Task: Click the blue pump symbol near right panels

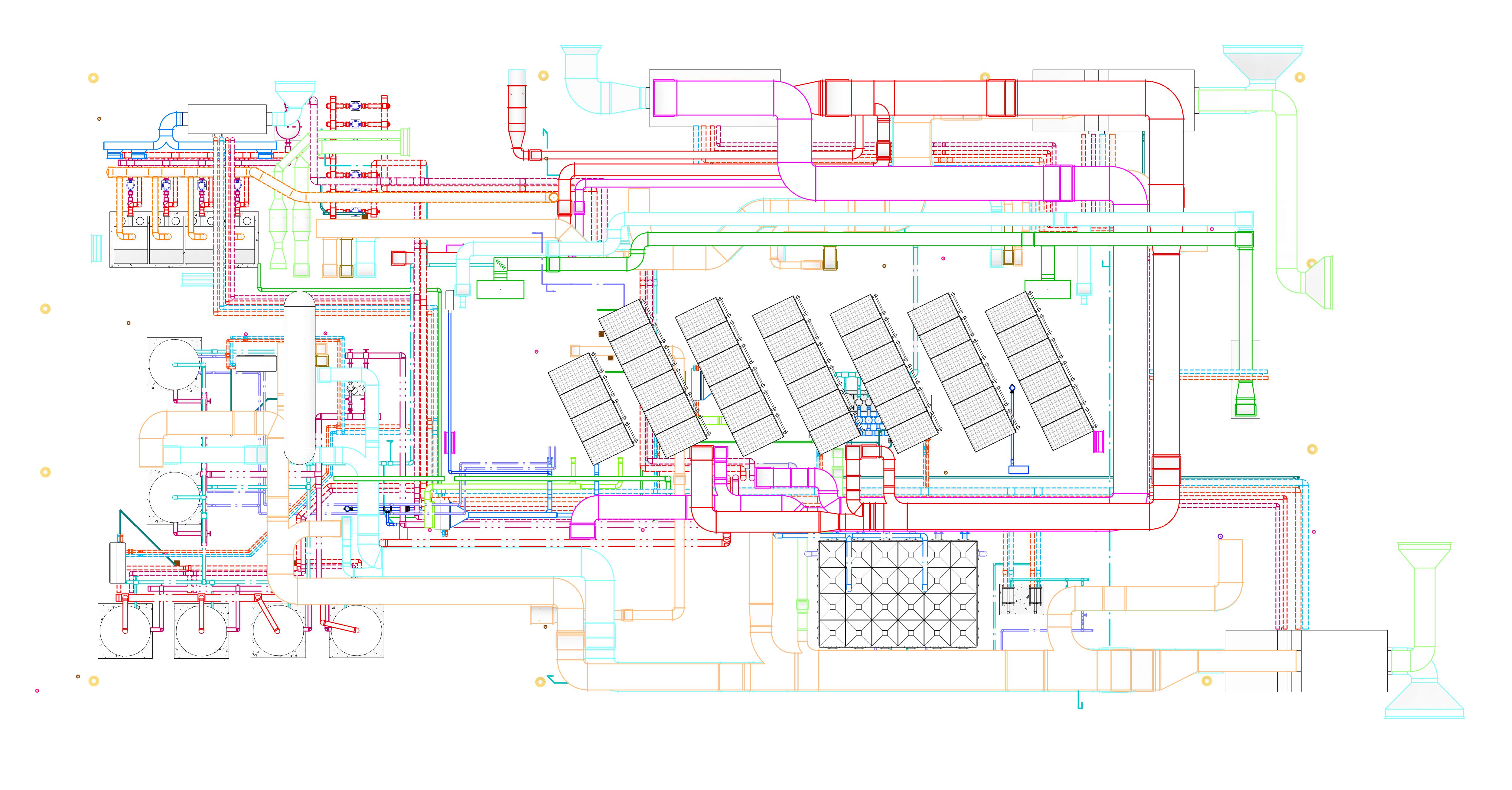Action: tap(1012, 388)
